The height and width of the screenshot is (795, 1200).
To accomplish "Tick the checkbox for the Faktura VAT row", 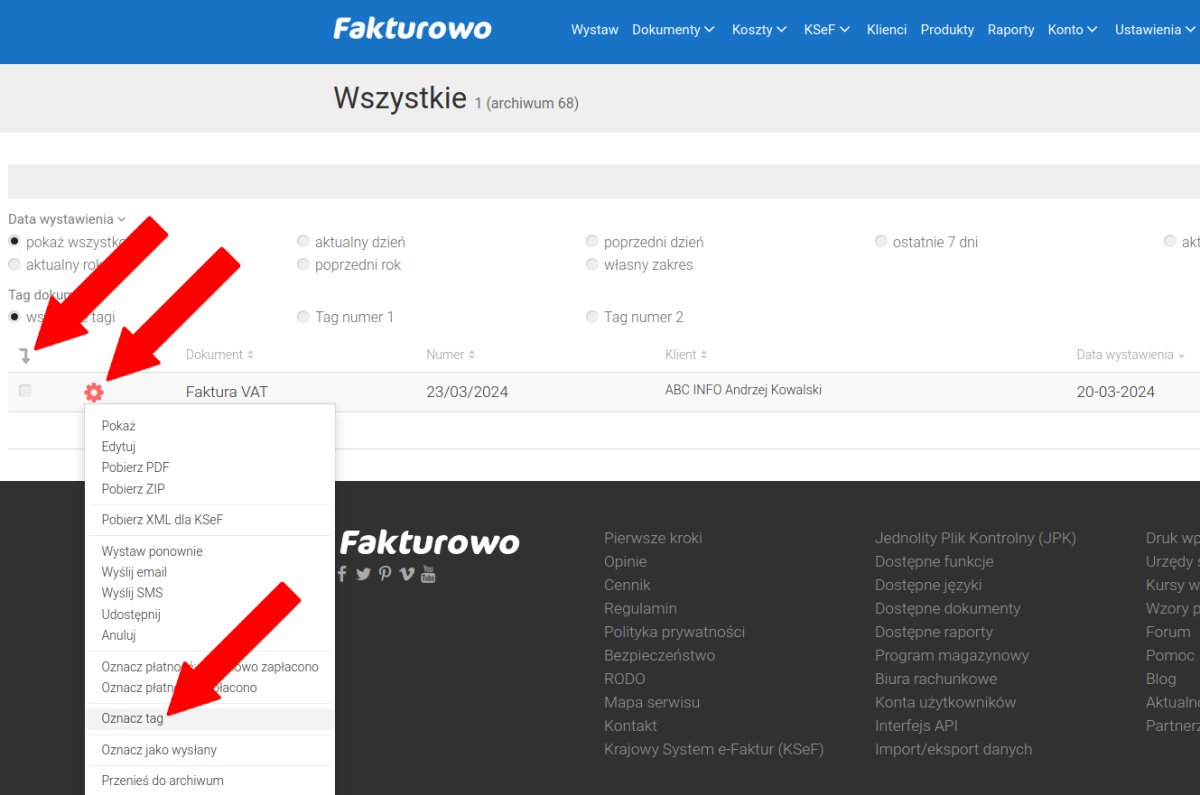I will [x=25, y=391].
